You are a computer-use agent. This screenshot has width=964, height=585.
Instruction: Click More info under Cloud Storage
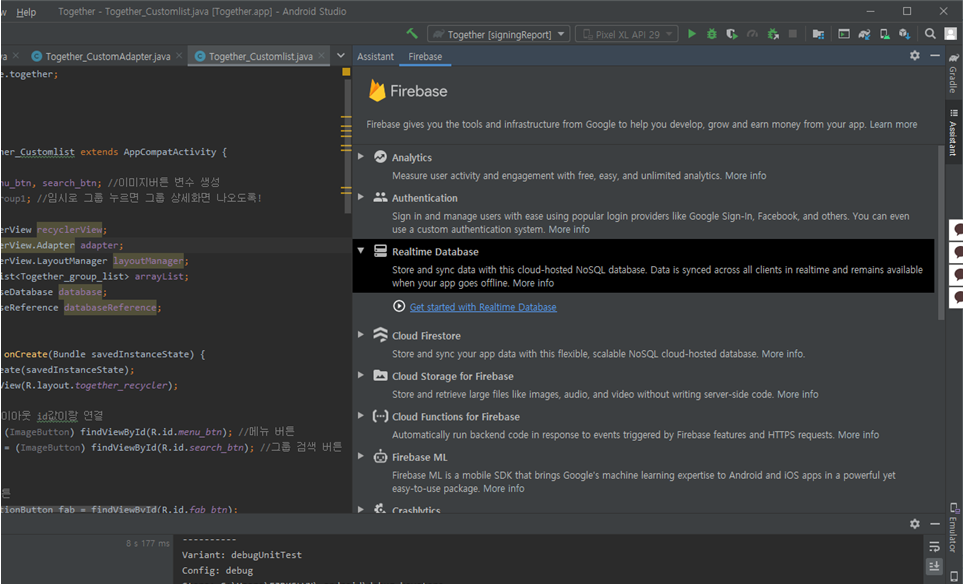(797, 395)
